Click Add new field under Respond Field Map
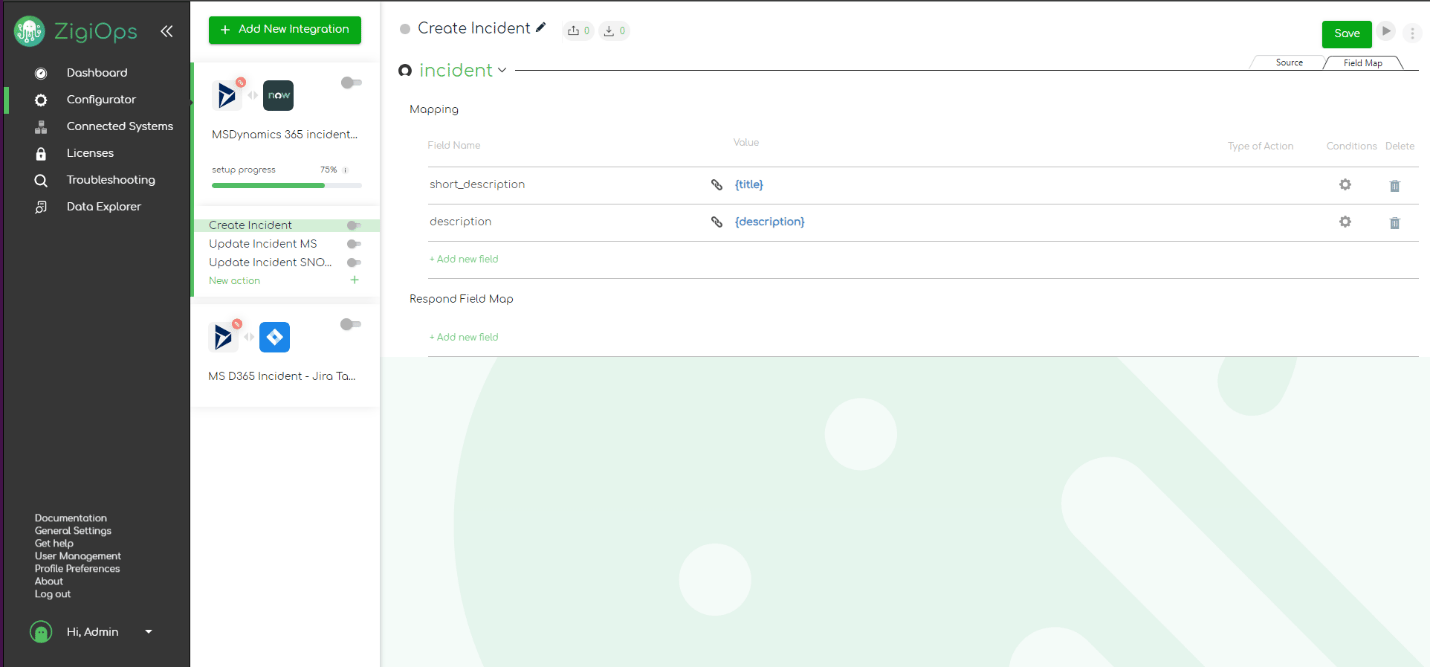This screenshot has width=1430, height=667. pyautogui.click(x=464, y=338)
